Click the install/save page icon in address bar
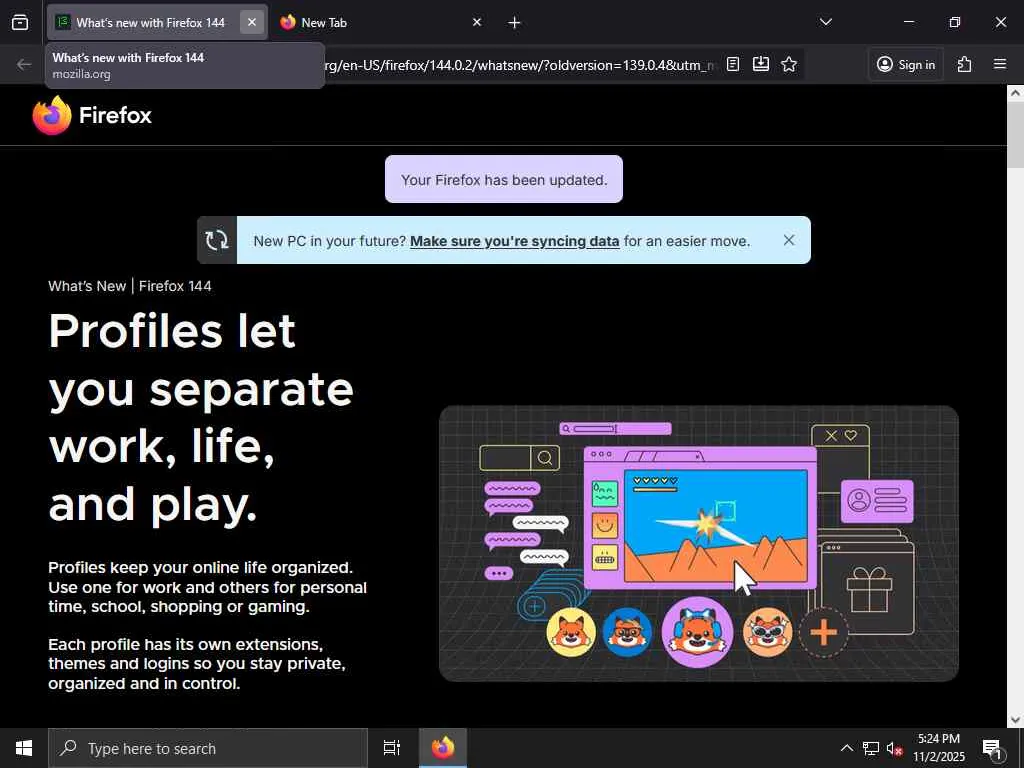The height and width of the screenshot is (768, 1024). point(761,64)
